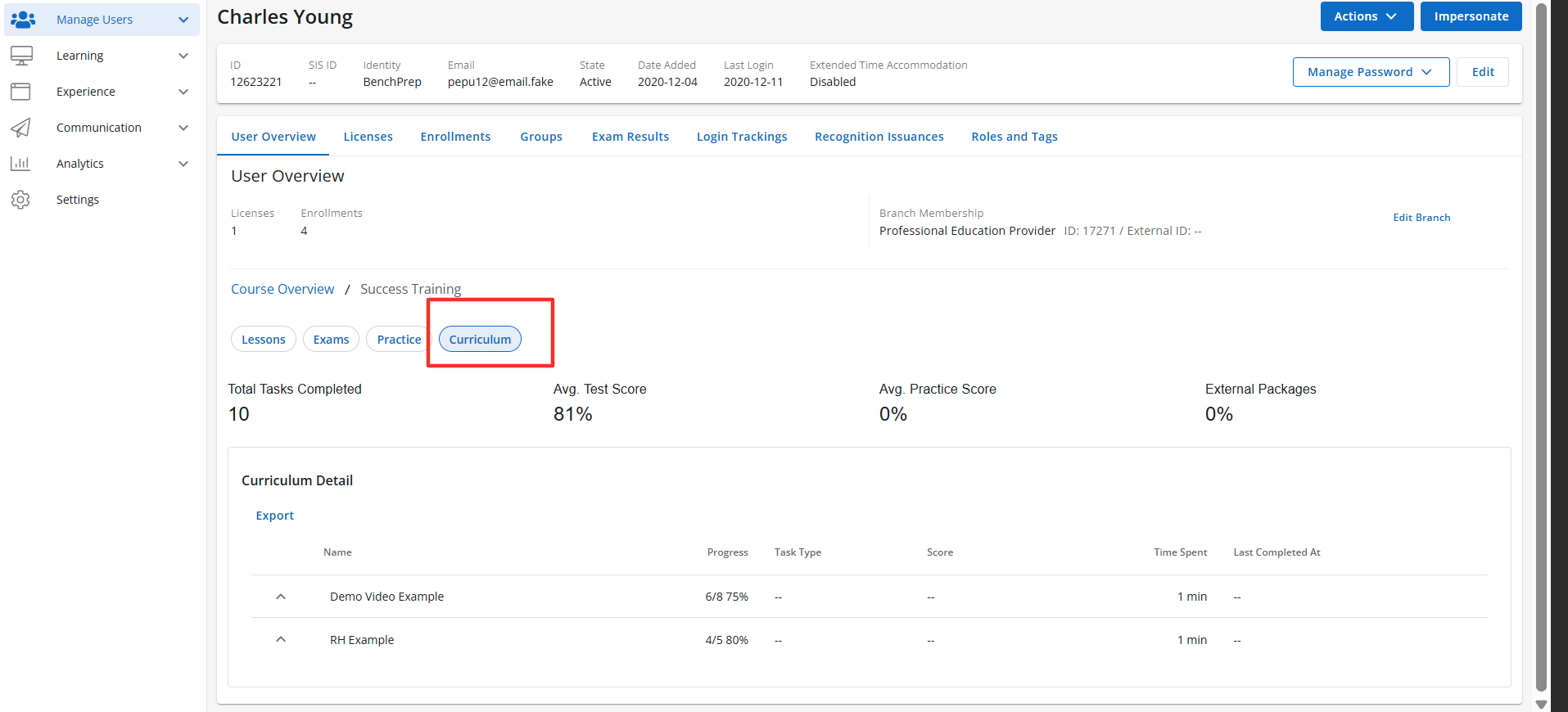Image resolution: width=1568 pixels, height=712 pixels.
Task: Expand the Analytics sidebar section chevron
Action: click(x=183, y=164)
